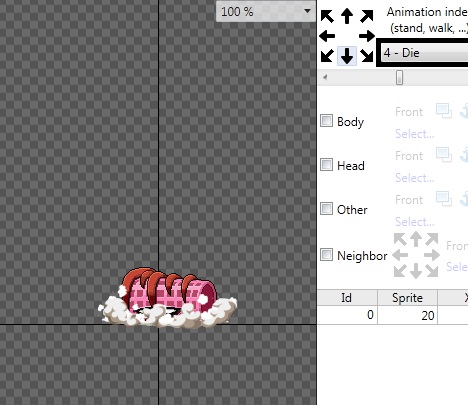This screenshot has width=468, height=405.
Task: Select the sprite cell containing 20
Action: (x=407, y=315)
